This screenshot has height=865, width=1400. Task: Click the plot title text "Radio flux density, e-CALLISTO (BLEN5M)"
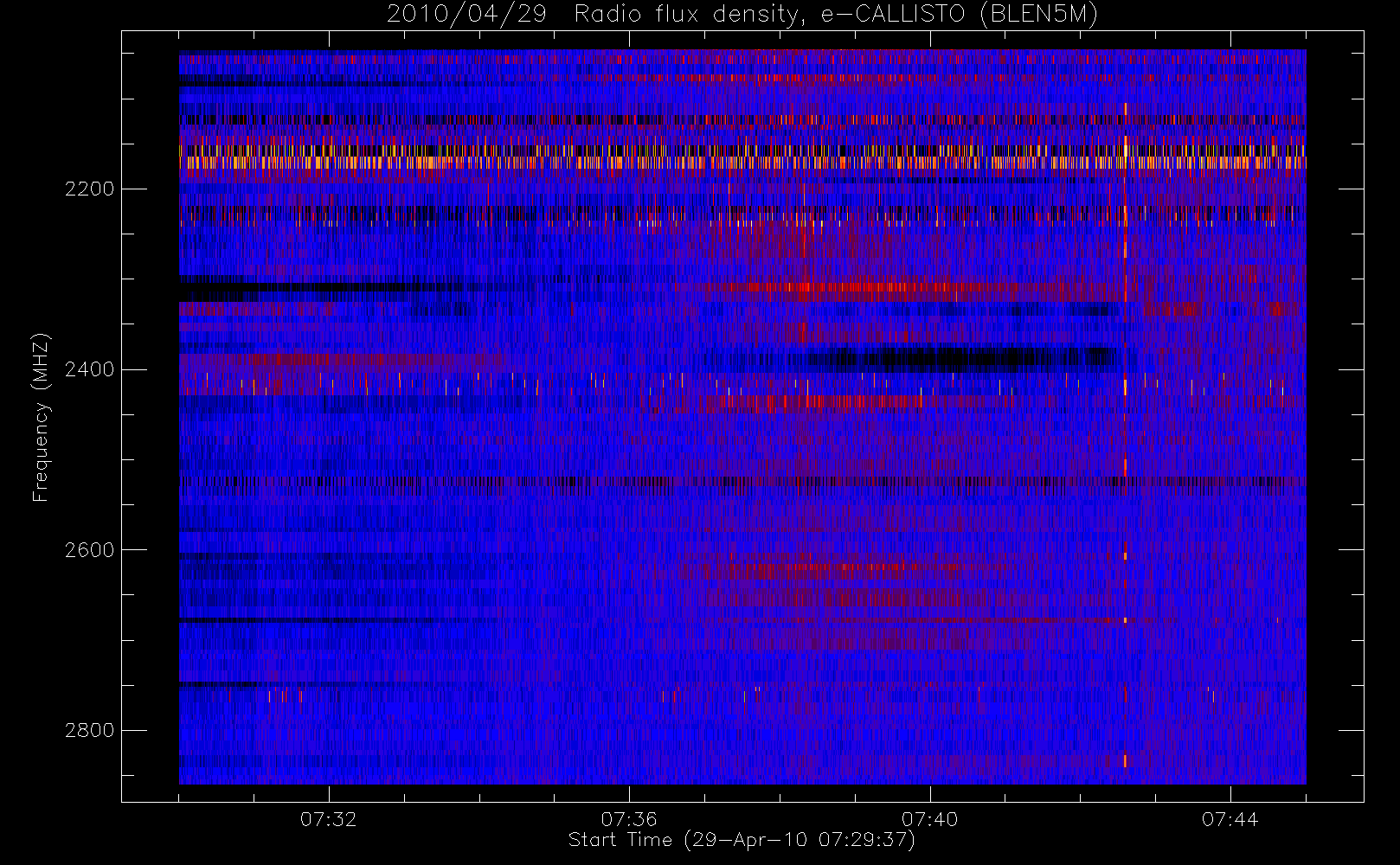pyautogui.click(x=836, y=15)
